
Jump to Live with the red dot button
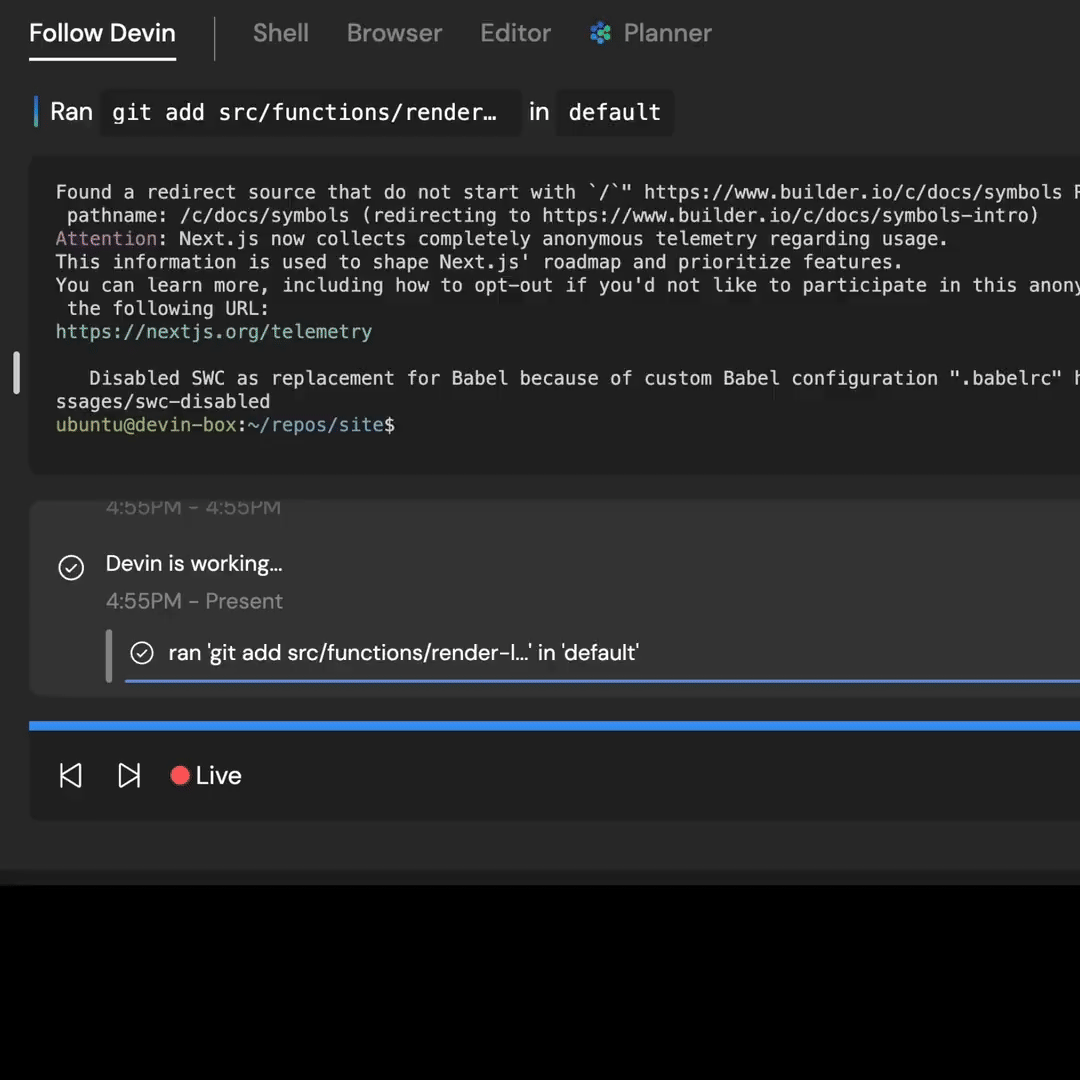206,776
